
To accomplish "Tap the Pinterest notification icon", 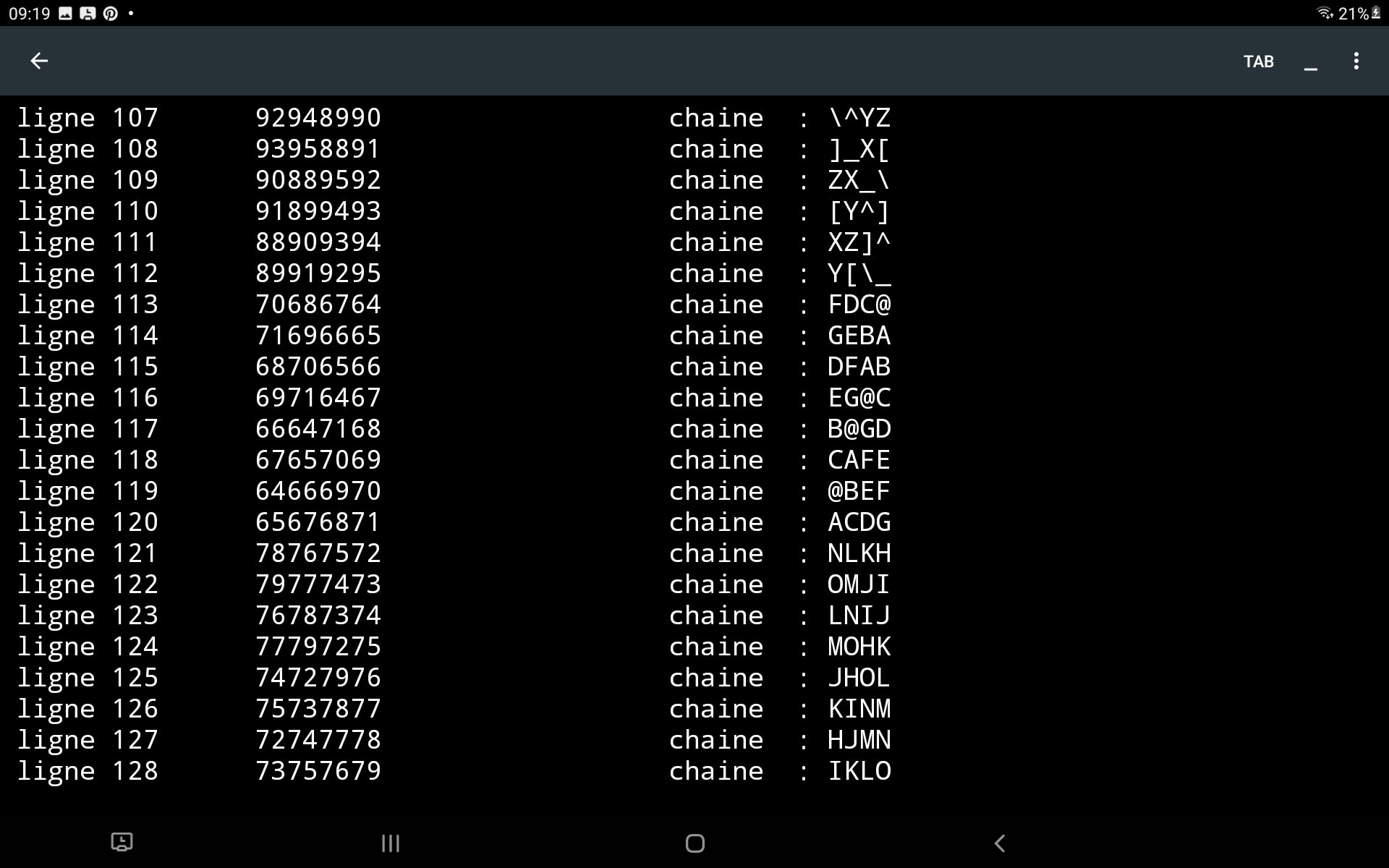I will coord(110,13).
